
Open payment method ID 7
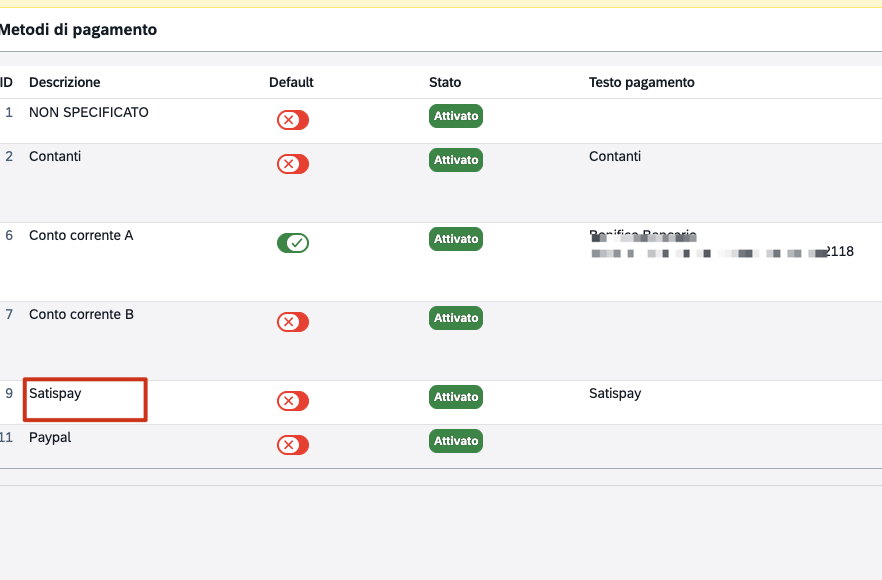9,314
